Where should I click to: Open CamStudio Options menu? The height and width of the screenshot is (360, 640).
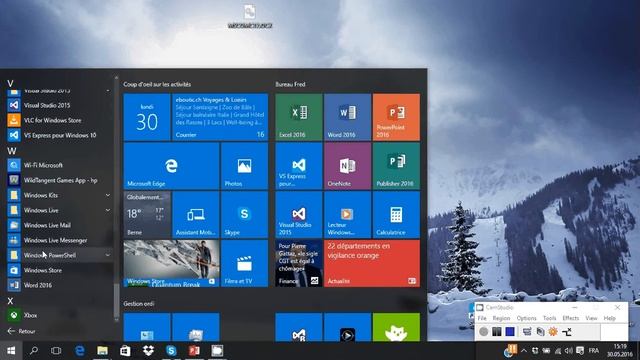pyautogui.click(x=527, y=318)
